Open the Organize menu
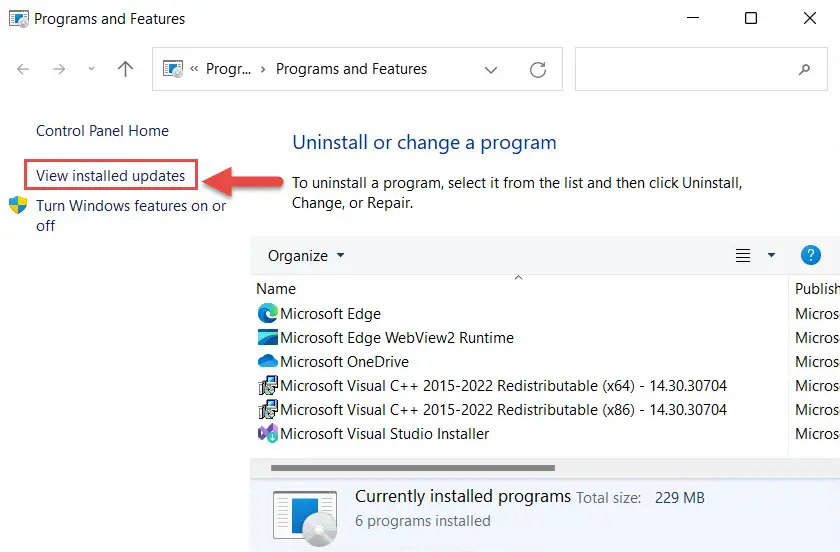 (x=306, y=256)
